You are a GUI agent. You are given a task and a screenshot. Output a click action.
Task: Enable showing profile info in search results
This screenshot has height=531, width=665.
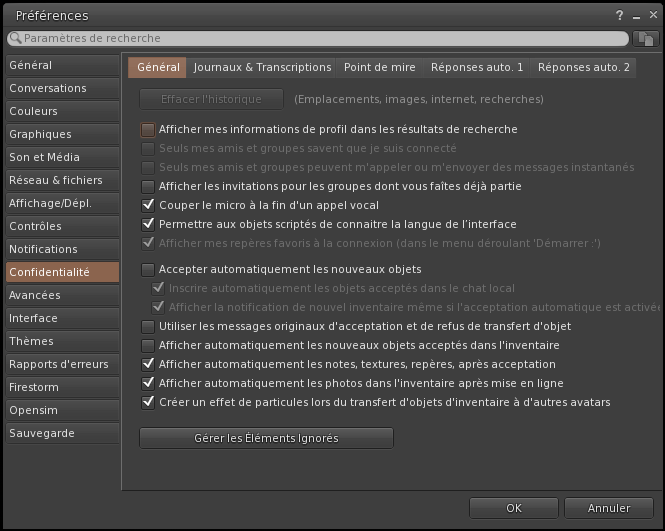coord(148,129)
